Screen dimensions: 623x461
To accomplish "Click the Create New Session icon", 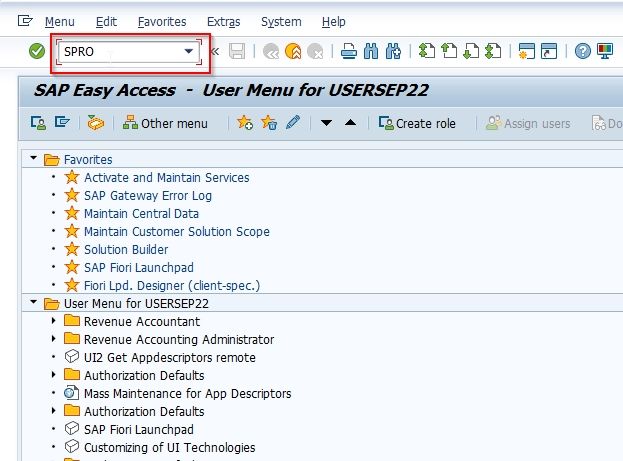I will 527,51.
